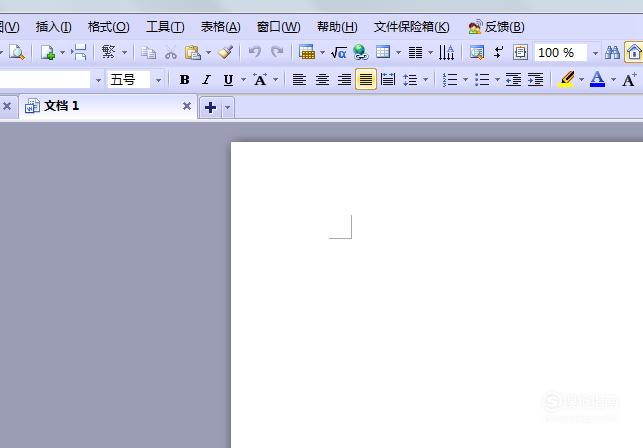Click the Undo arrow icon
Viewport: 643px width, 448px height.
[x=255, y=52]
